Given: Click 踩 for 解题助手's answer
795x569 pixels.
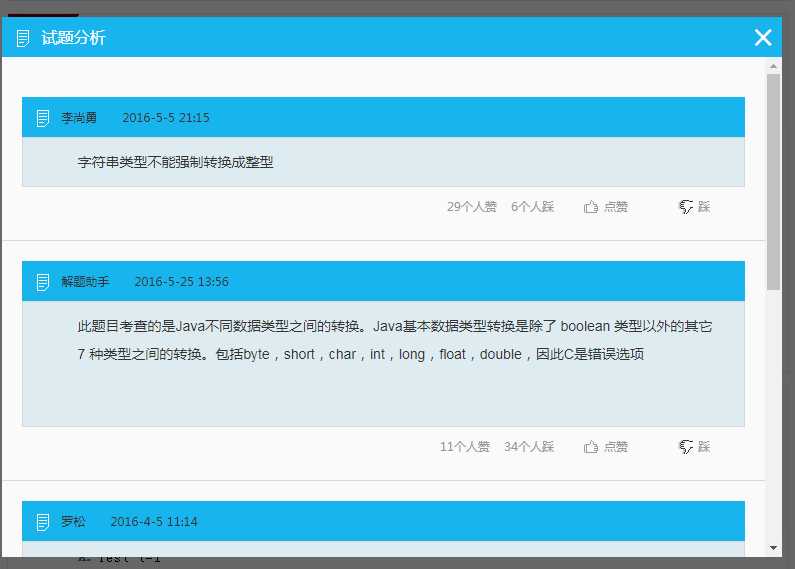Looking at the screenshot, I should [x=704, y=447].
